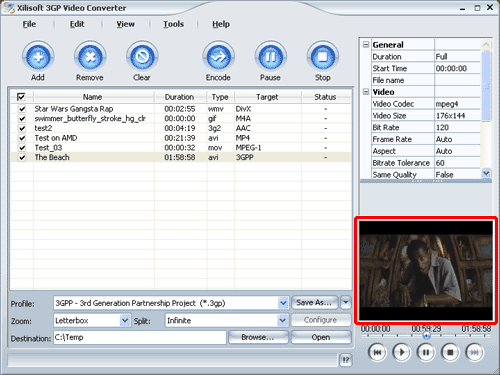
Task: Click the Save As... button
Action: pos(315,303)
